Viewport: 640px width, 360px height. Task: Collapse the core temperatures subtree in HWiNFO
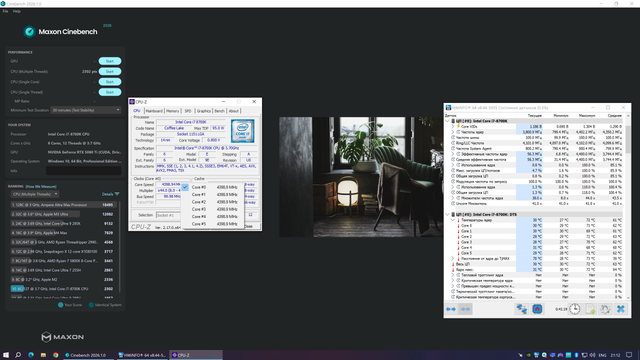(x=453, y=220)
